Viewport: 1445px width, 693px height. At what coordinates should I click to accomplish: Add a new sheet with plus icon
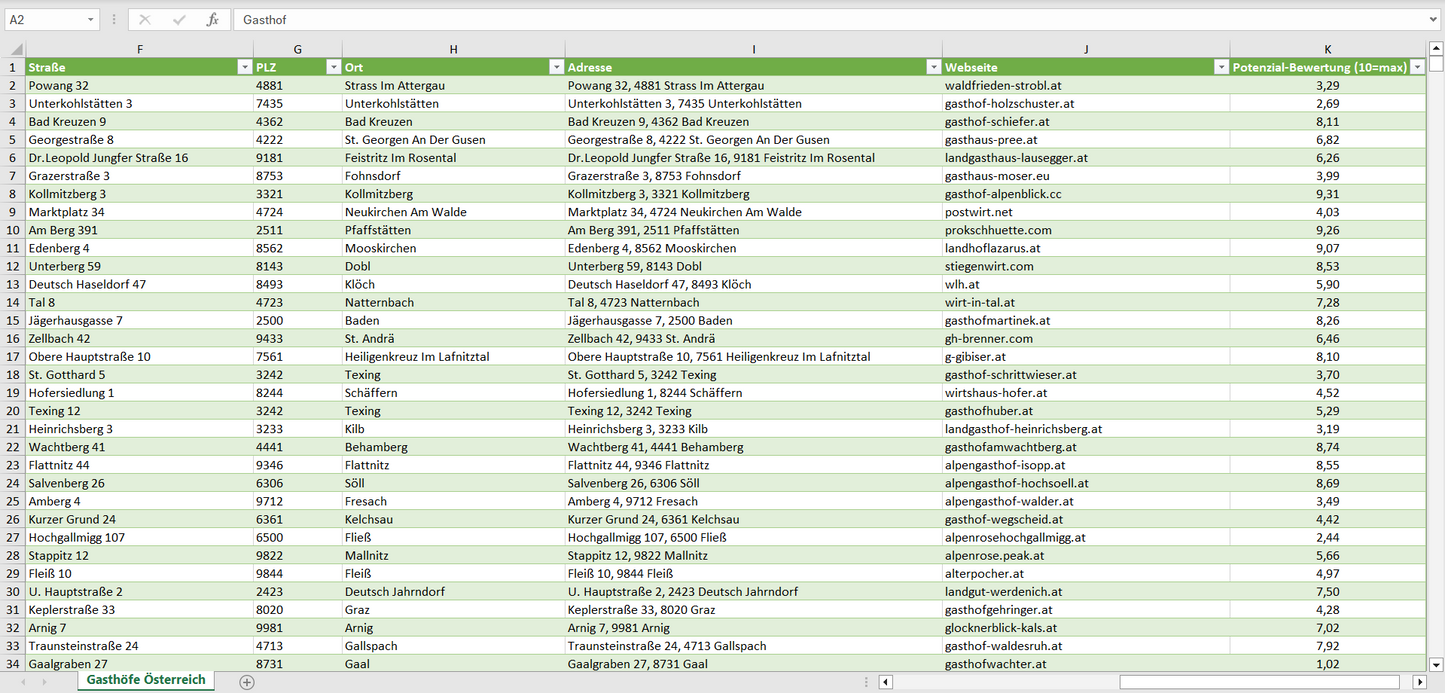click(247, 682)
